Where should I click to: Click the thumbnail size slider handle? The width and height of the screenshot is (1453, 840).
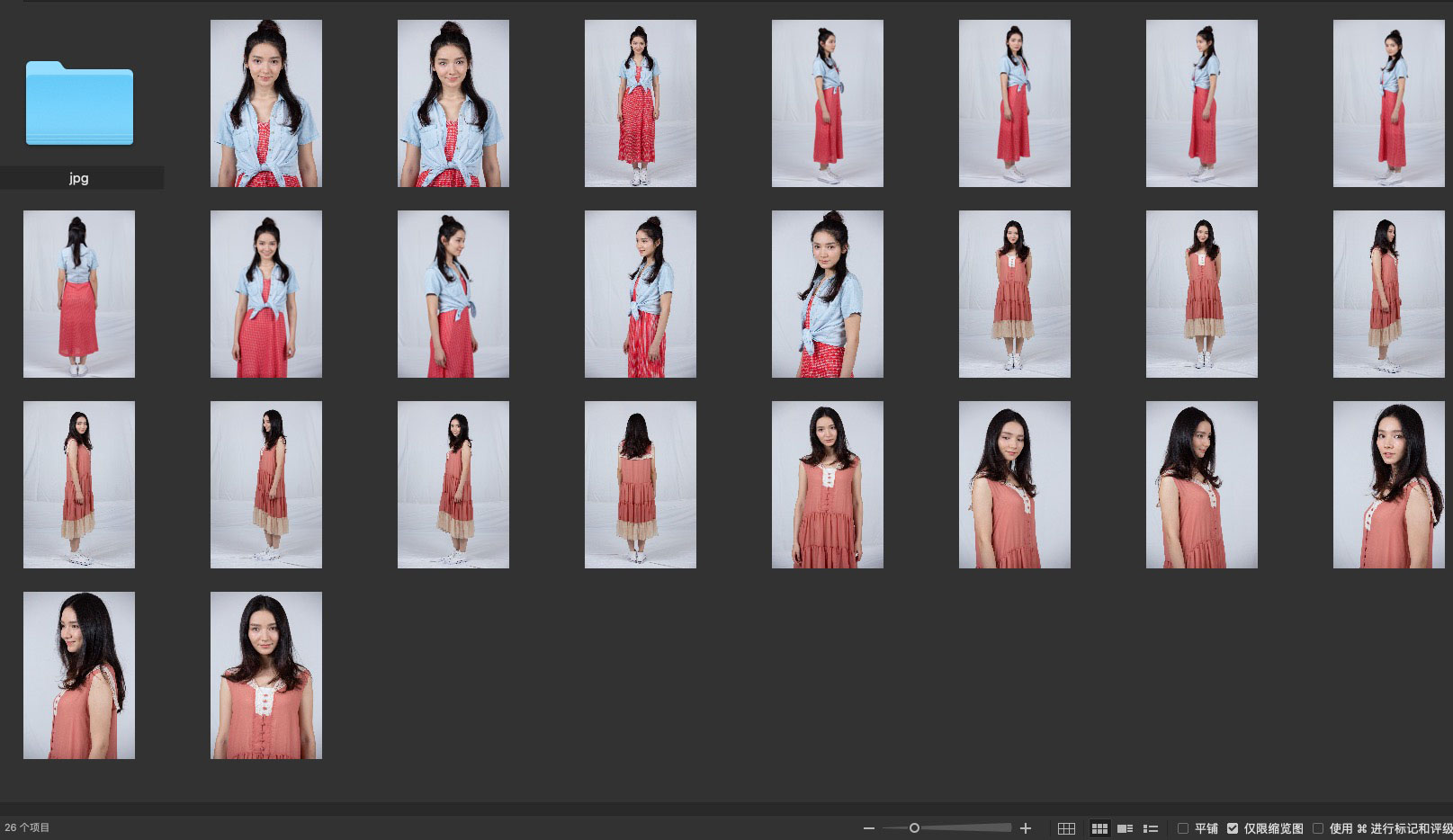point(914,828)
